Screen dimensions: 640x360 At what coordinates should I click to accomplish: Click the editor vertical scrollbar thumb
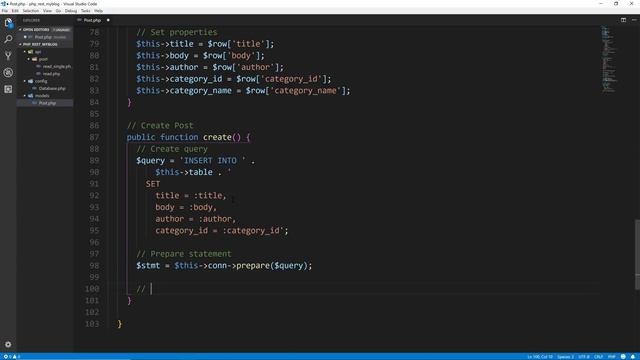637,254
